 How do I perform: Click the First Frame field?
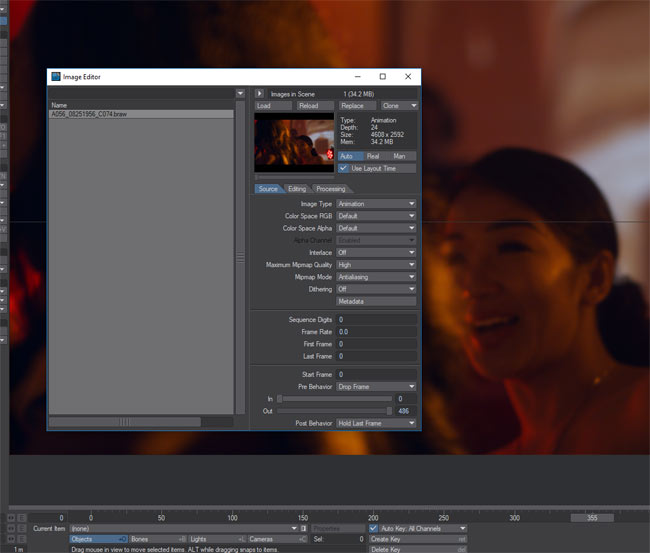click(x=376, y=344)
